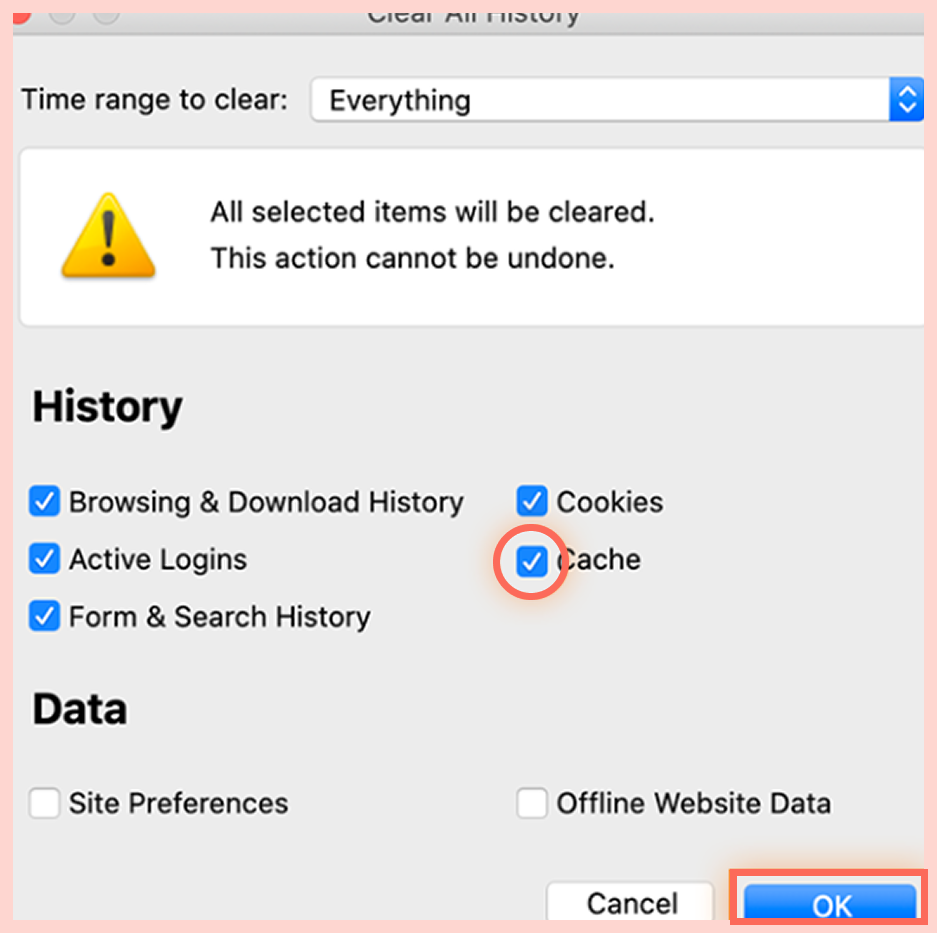Viewport: 937px width, 933px height.
Task: Click the Cancel button
Action: [x=631, y=903]
